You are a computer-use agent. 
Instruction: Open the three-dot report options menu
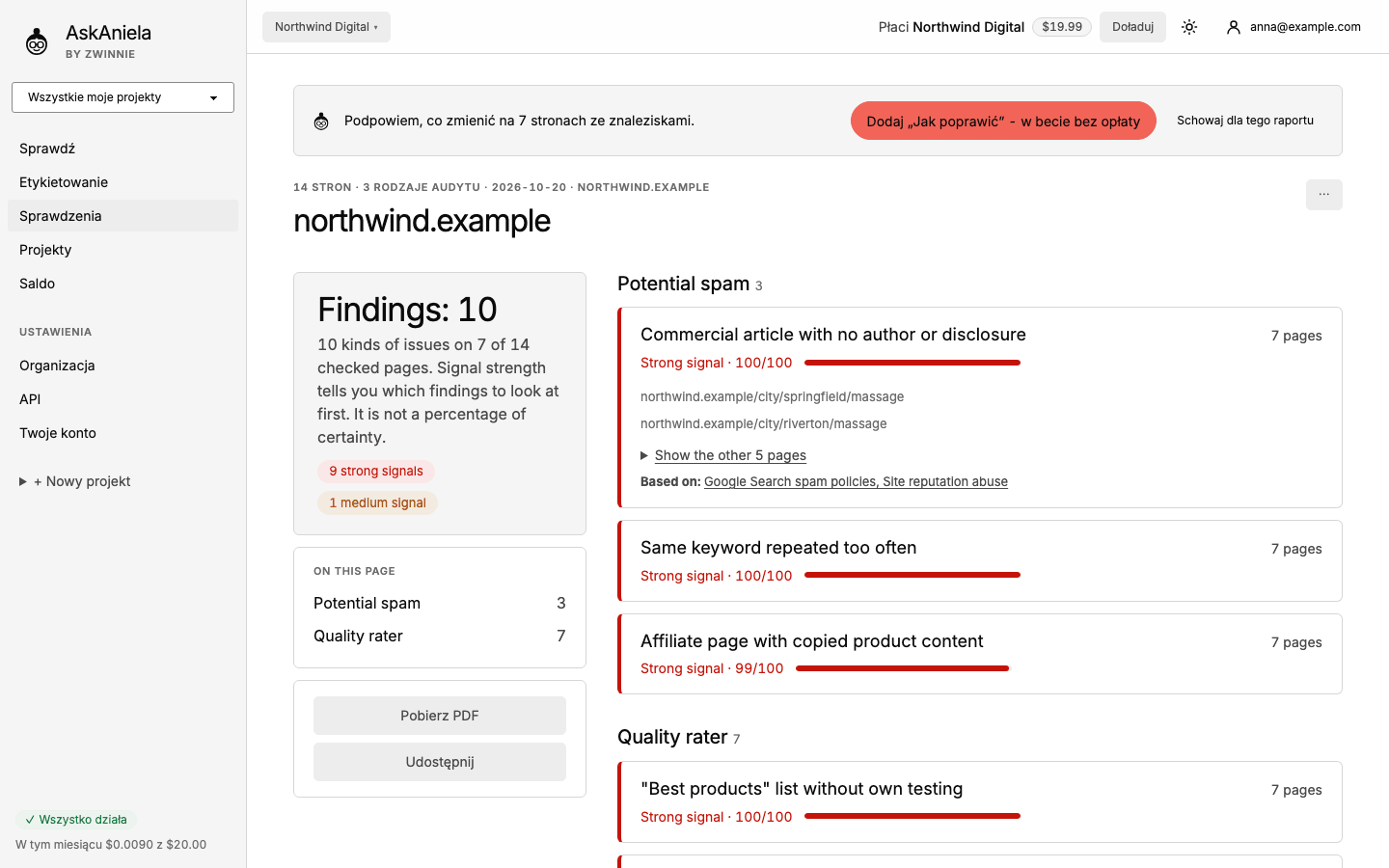pyautogui.click(x=1324, y=195)
